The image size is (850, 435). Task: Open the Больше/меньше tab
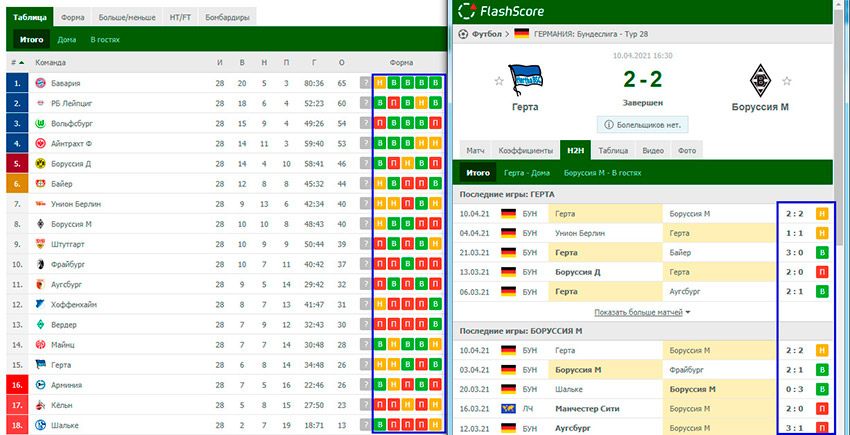coord(127,17)
